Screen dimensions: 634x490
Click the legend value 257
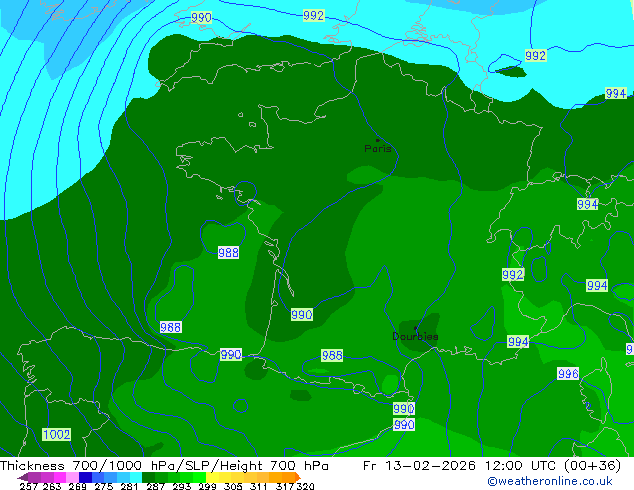pos(29,486)
